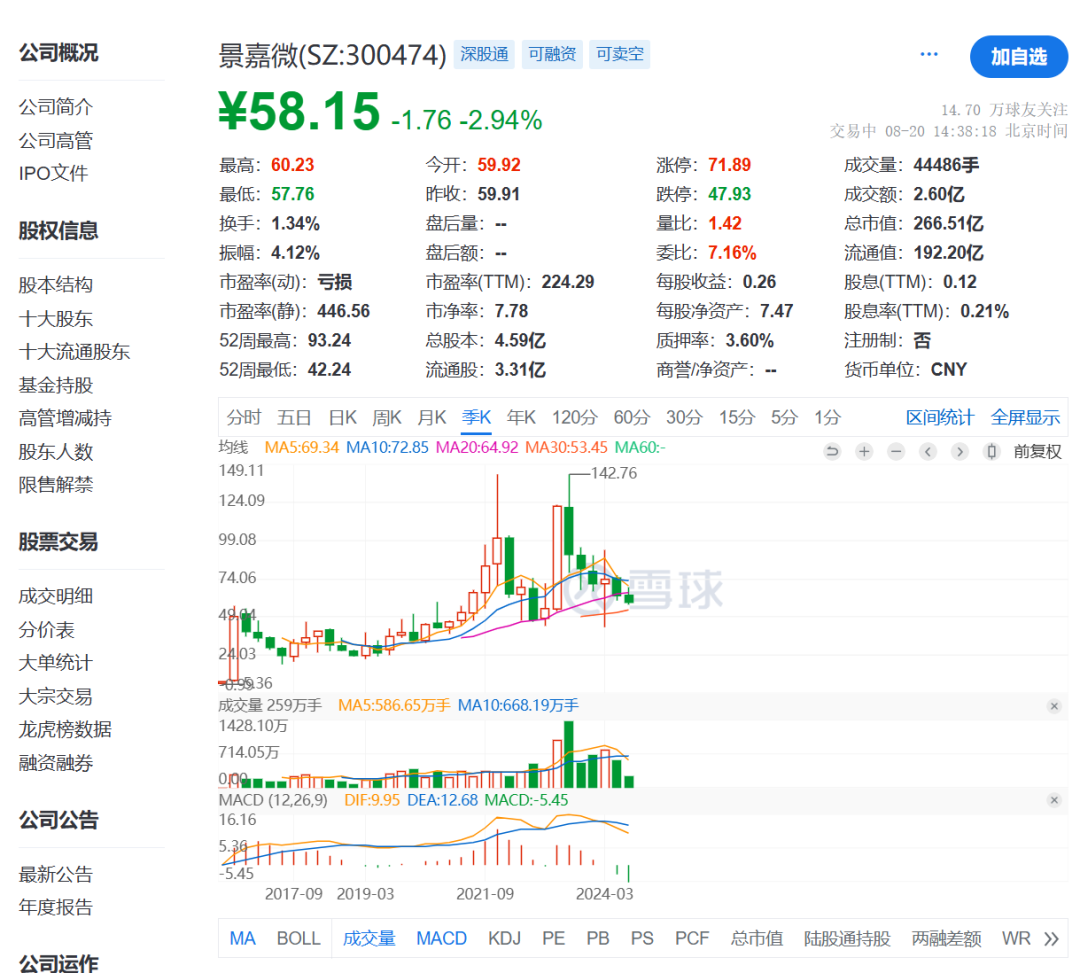Click the 可融资 tag
The image size is (1080, 973).
(x=552, y=54)
